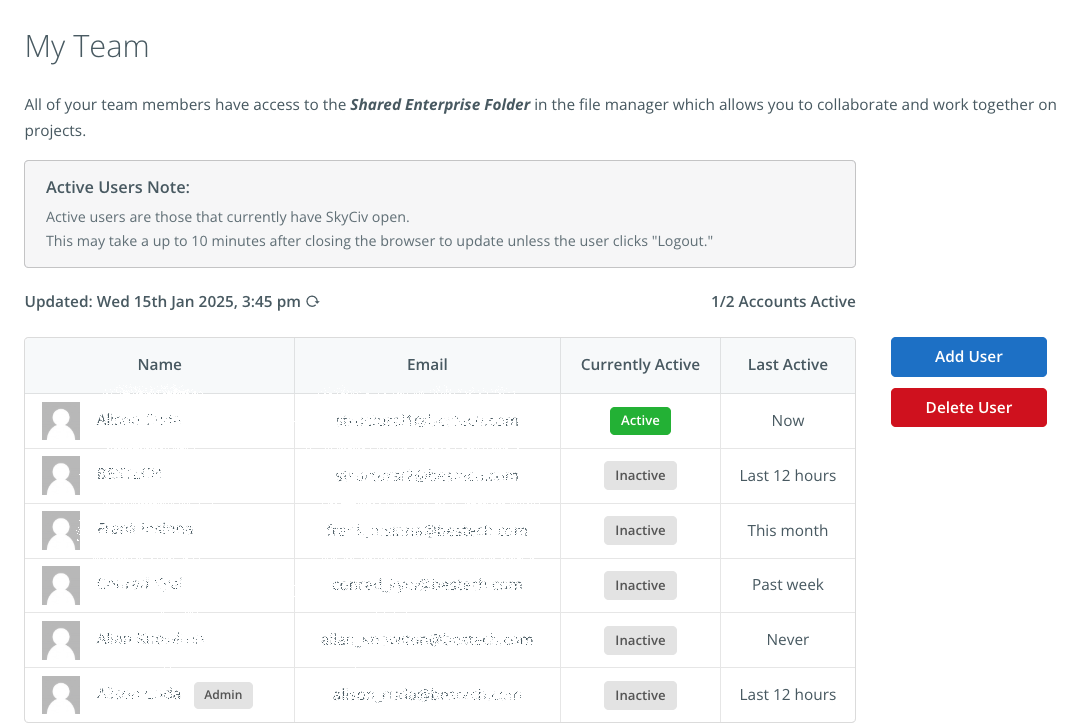Sort by the Name column header
This screenshot has height=725, width=1088.
point(160,365)
